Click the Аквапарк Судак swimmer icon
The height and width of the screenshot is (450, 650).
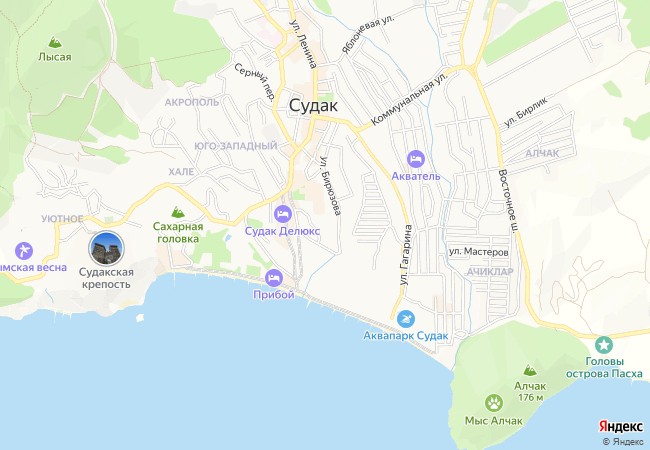405,319
